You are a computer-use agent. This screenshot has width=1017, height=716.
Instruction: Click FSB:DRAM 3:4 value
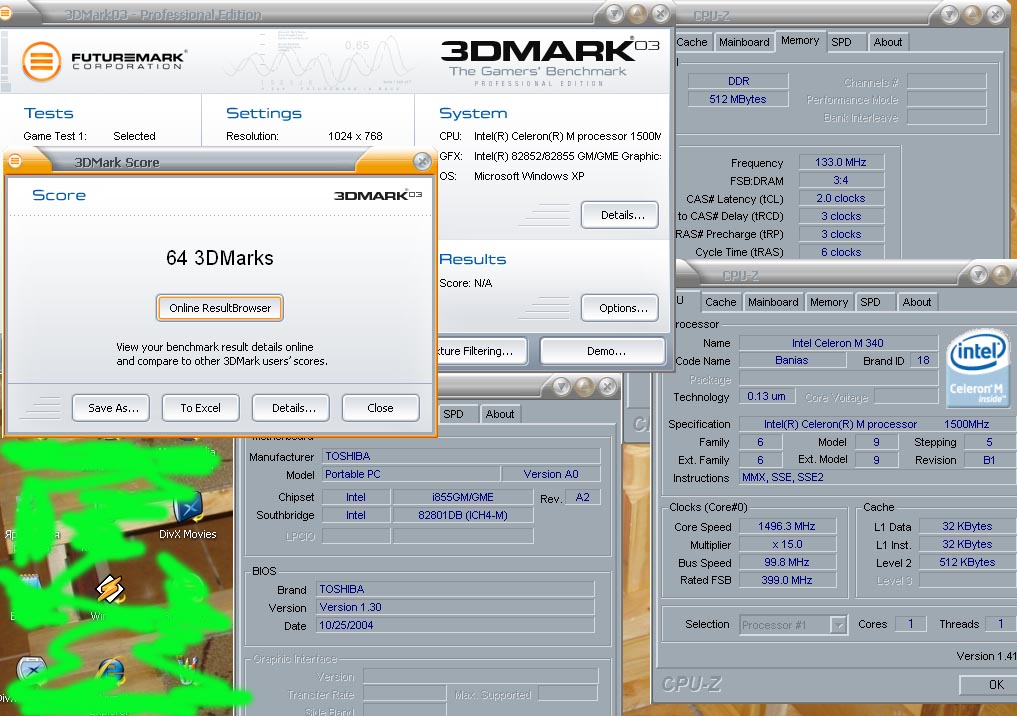[841, 180]
